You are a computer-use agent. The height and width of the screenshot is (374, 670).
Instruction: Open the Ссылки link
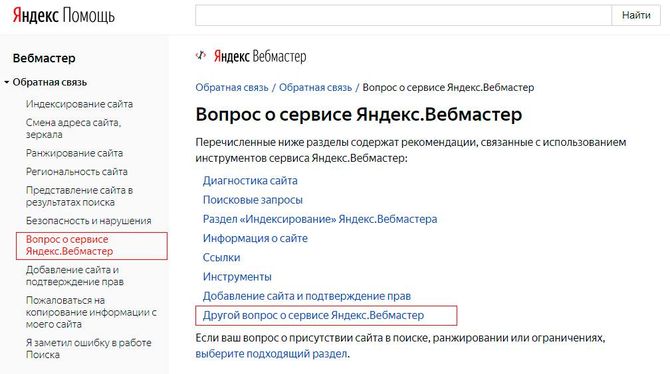pos(221,257)
